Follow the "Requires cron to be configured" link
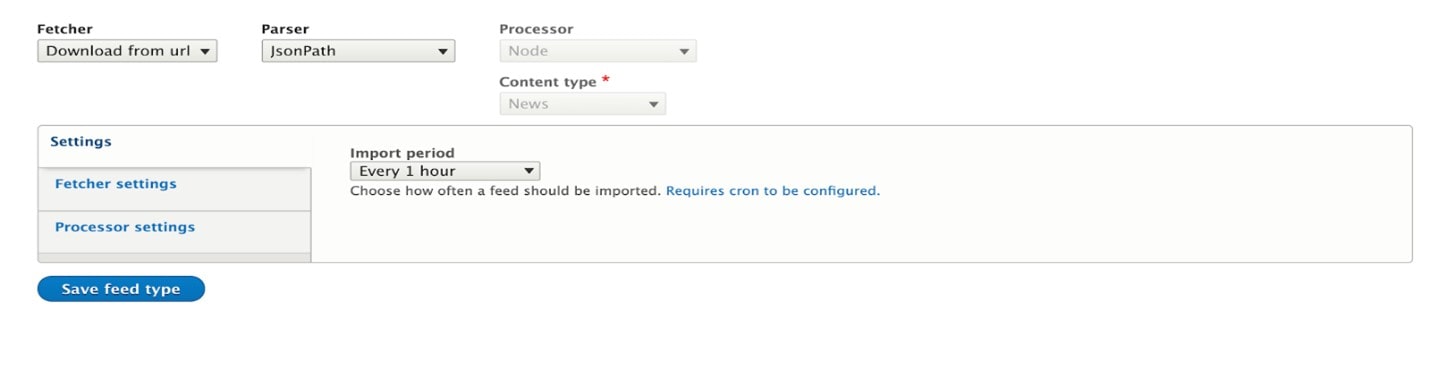Screen dimensions: 1430x392 click(x=773, y=190)
